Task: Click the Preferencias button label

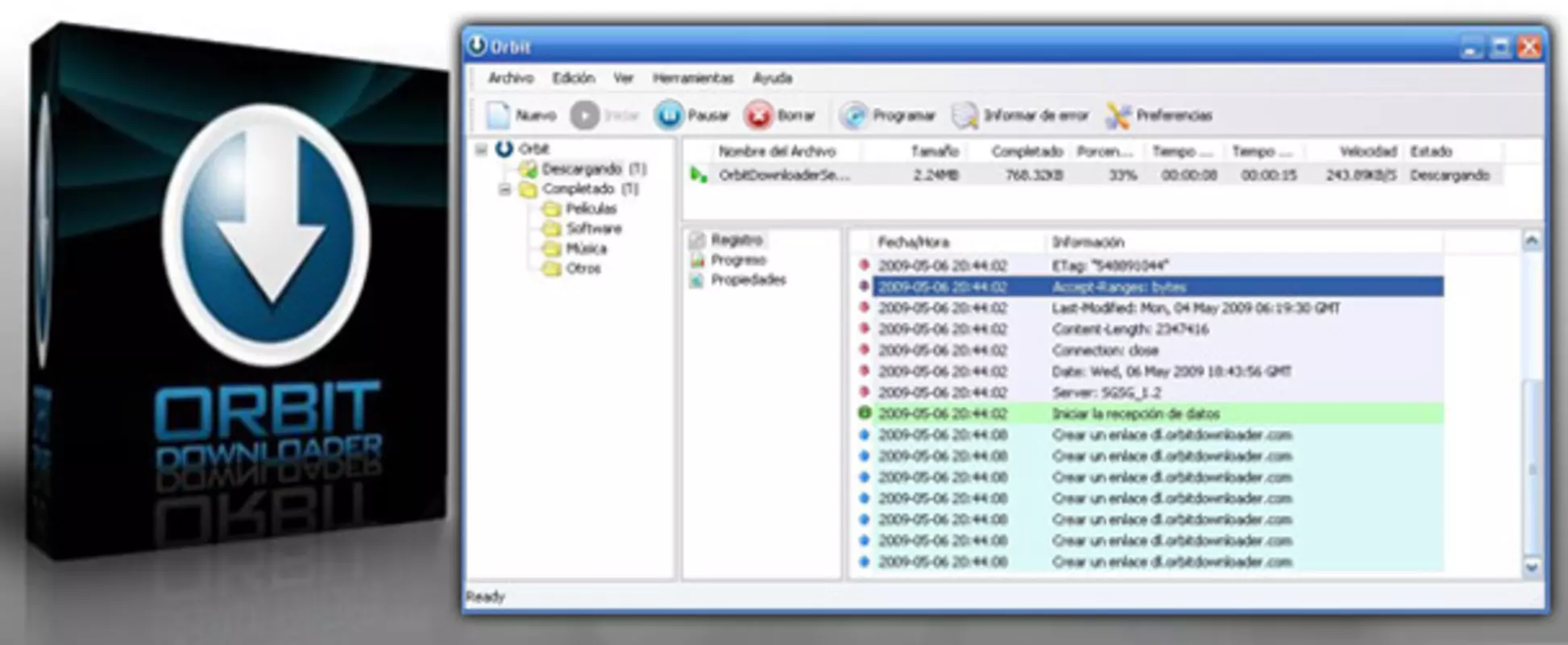Action: coord(1174,116)
